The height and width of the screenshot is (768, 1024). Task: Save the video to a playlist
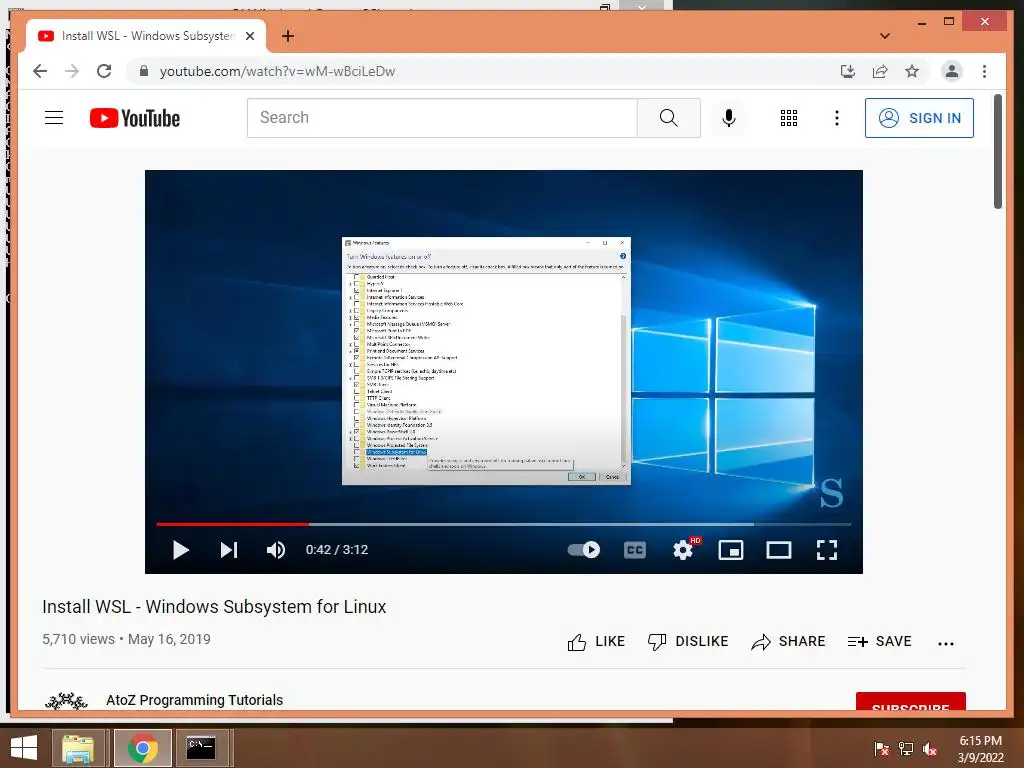tap(880, 642)
